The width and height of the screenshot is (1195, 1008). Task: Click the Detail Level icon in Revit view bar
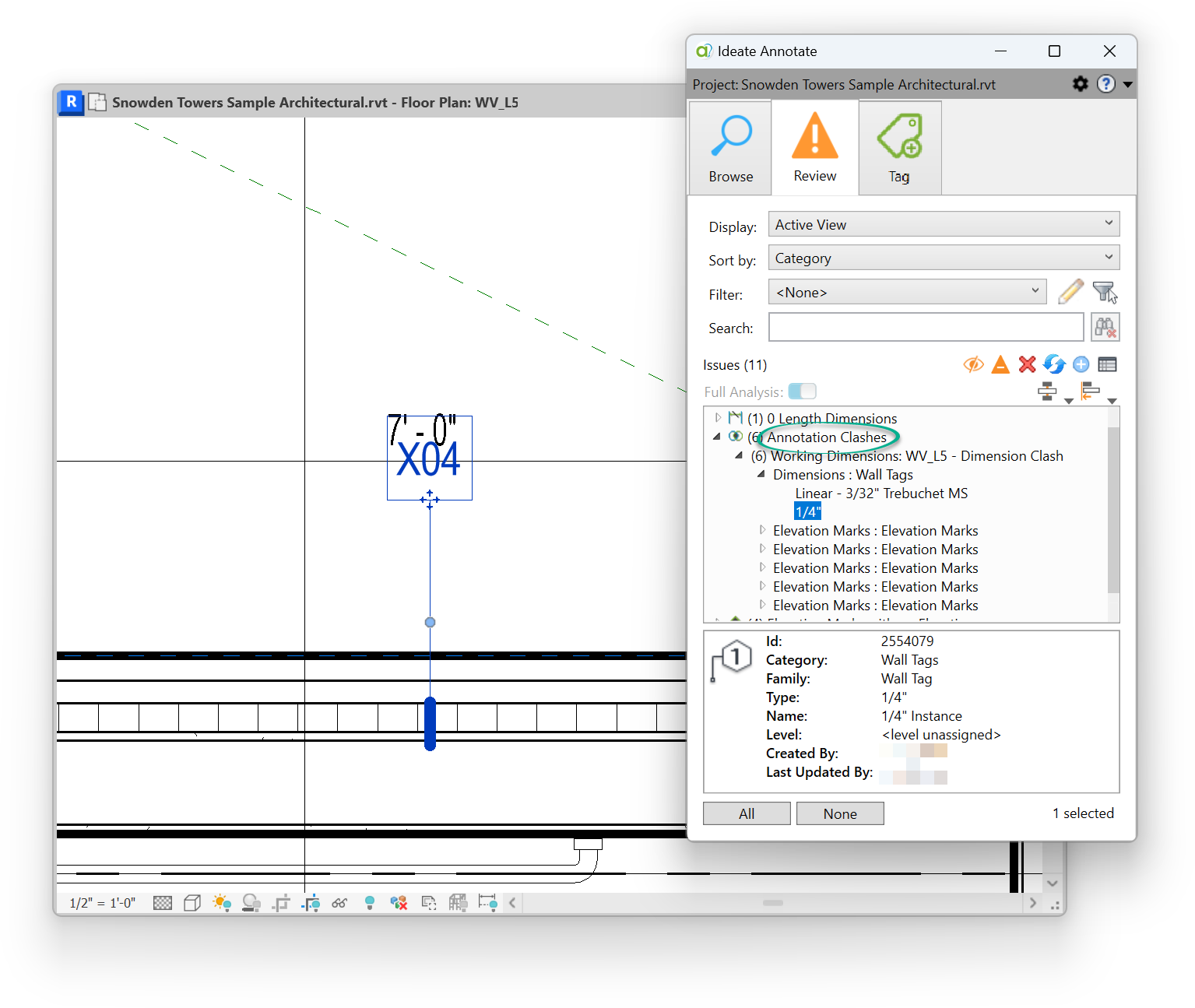point(163,903)
